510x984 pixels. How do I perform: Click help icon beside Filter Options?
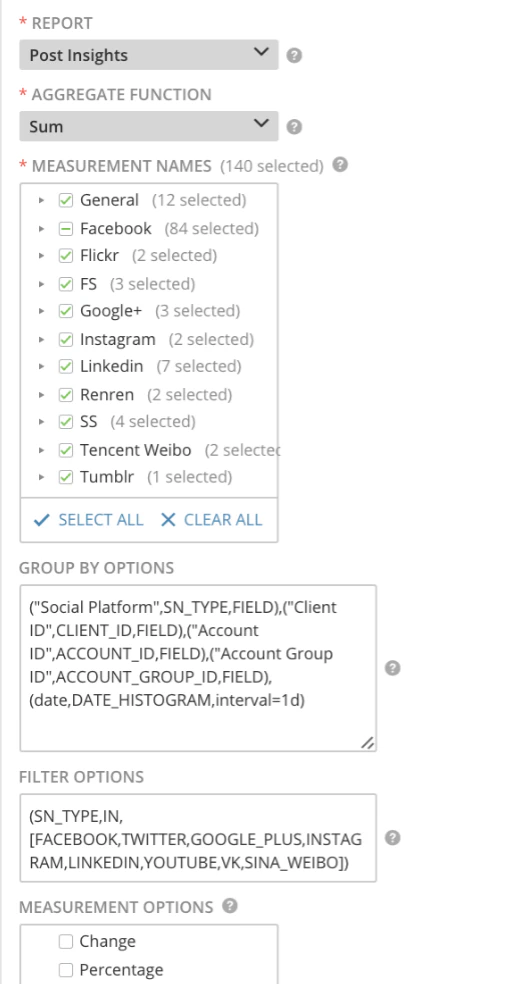click(392, 838)
